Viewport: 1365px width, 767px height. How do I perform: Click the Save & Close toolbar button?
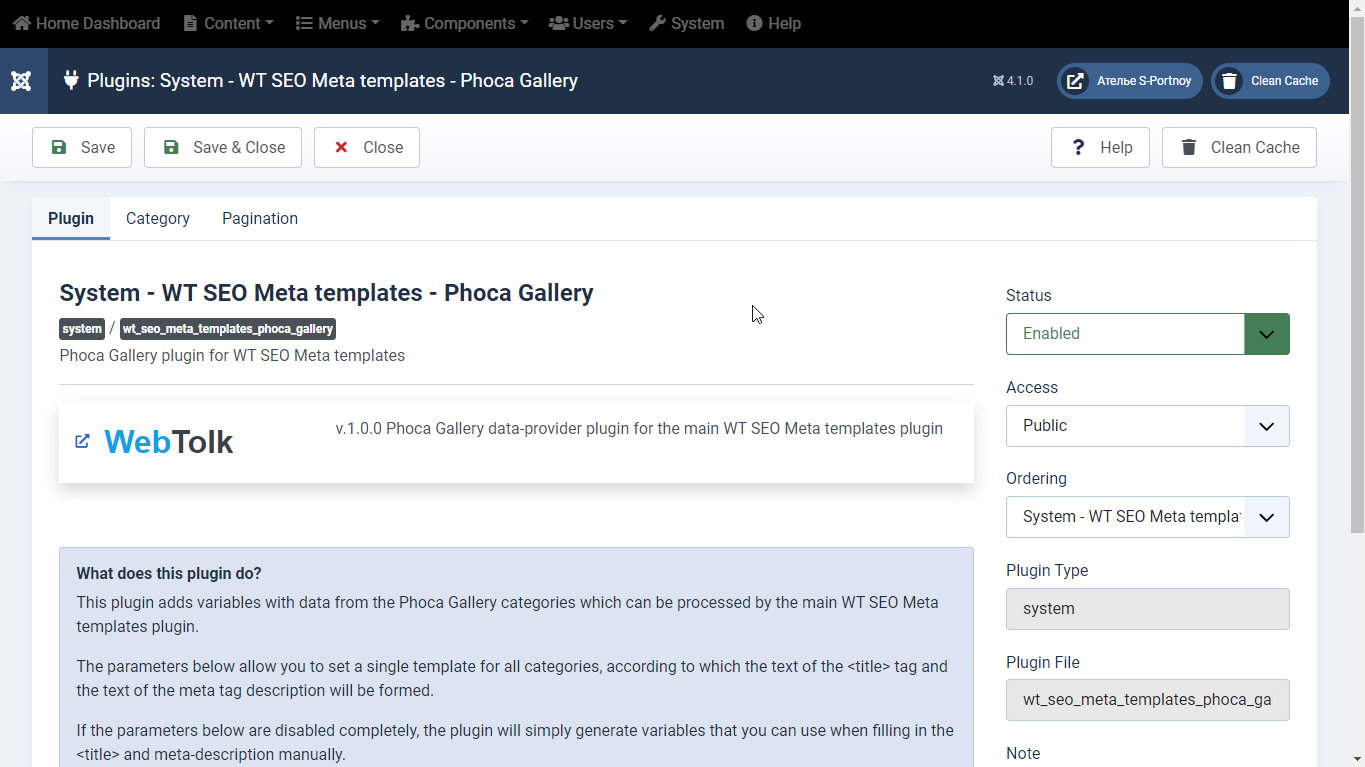pyautogui.click(x=223, y=147)
